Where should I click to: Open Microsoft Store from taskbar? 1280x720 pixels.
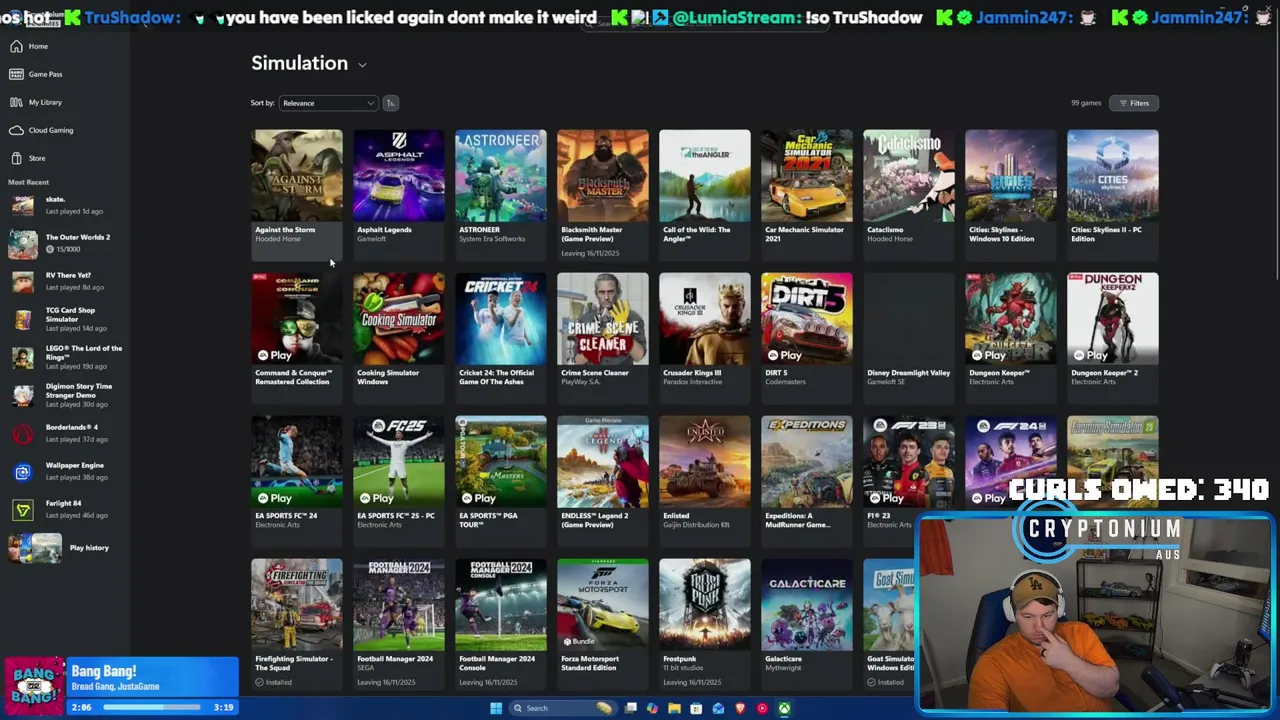tap(696, 708)
